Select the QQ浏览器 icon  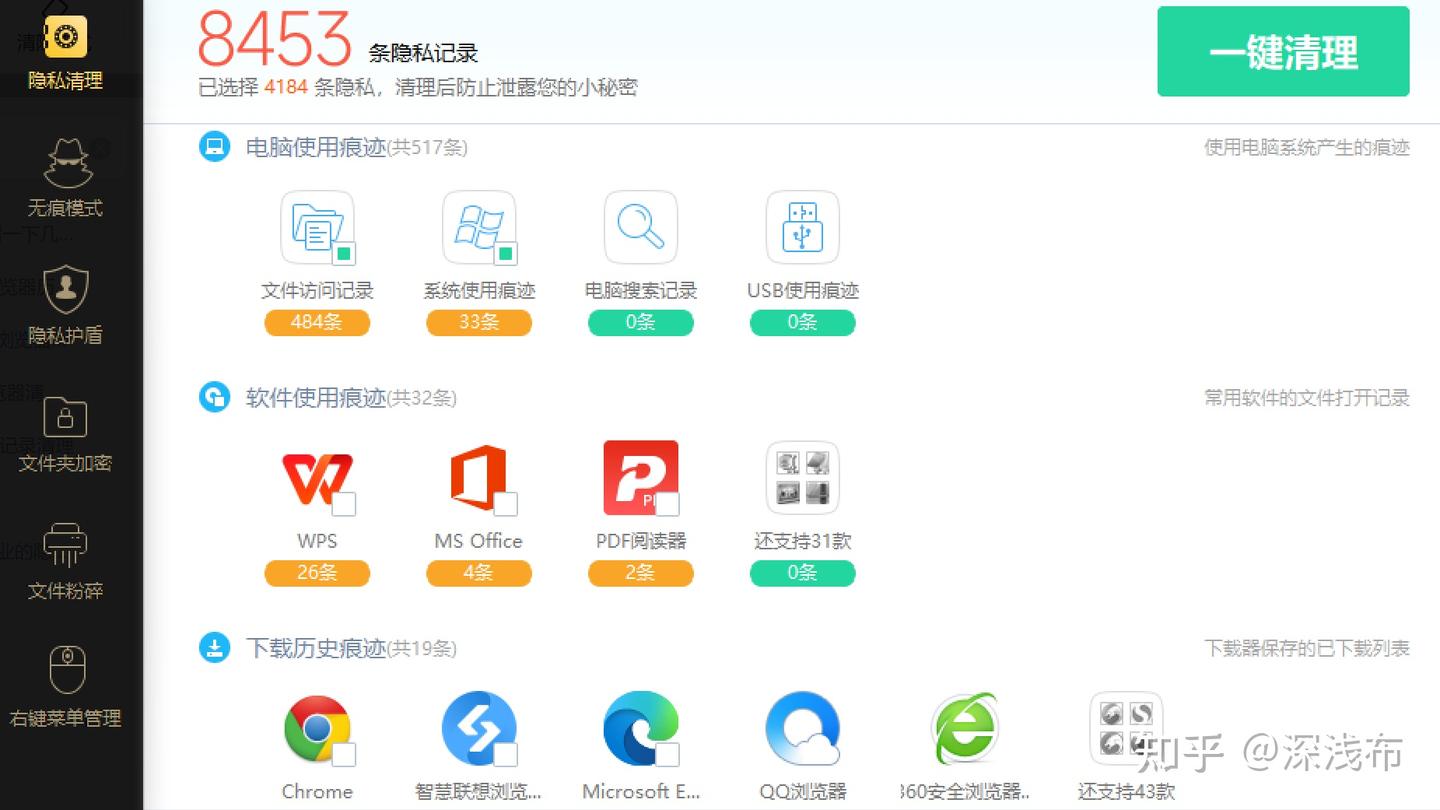coord(802,727)
